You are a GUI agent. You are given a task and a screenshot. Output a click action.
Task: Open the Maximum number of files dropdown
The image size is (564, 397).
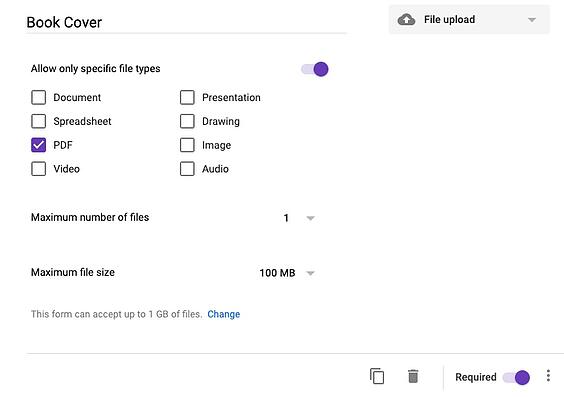pyautogui.click(x=299, y=218)
